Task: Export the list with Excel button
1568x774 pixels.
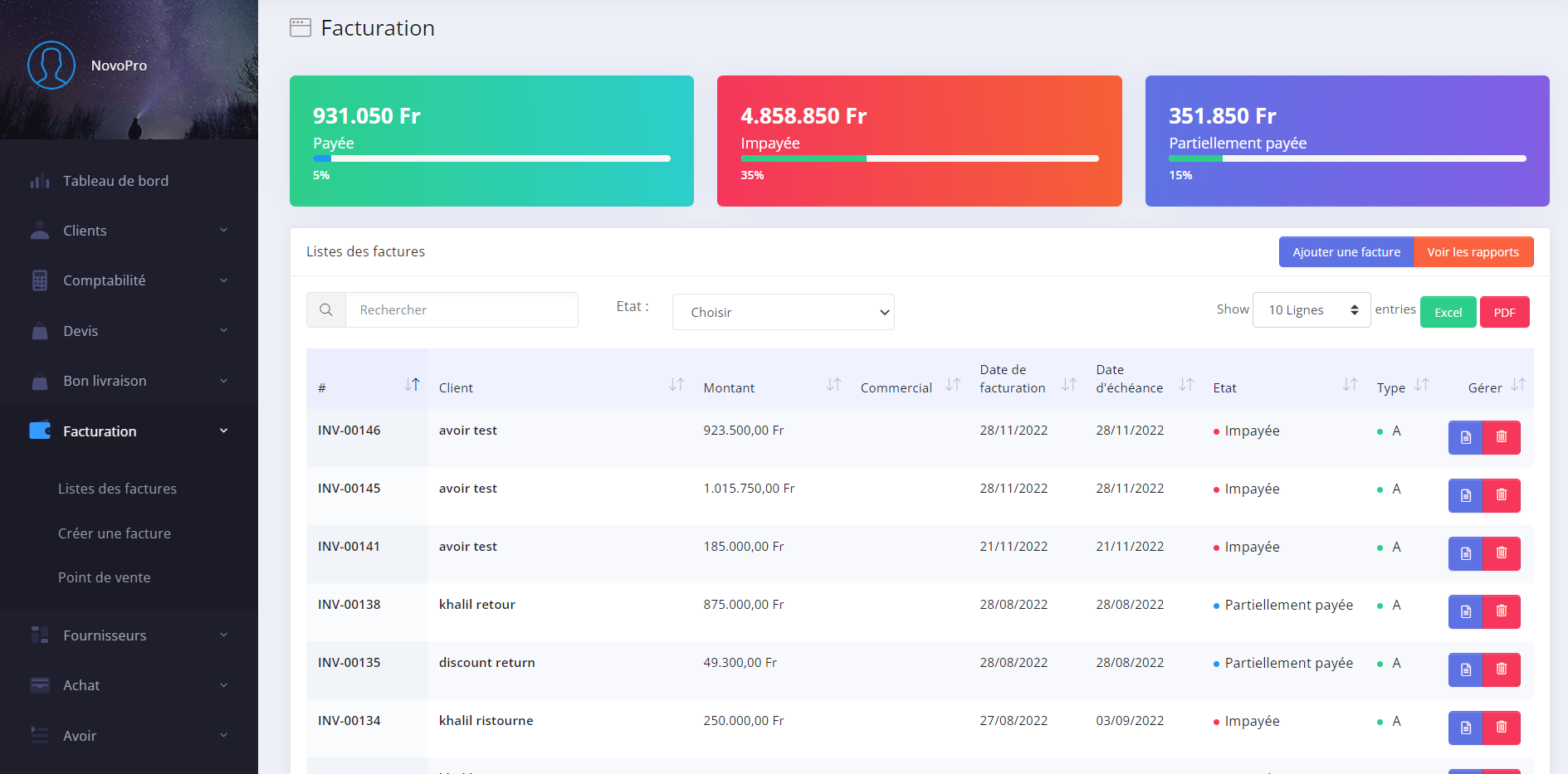Action: click(1448, 313)
